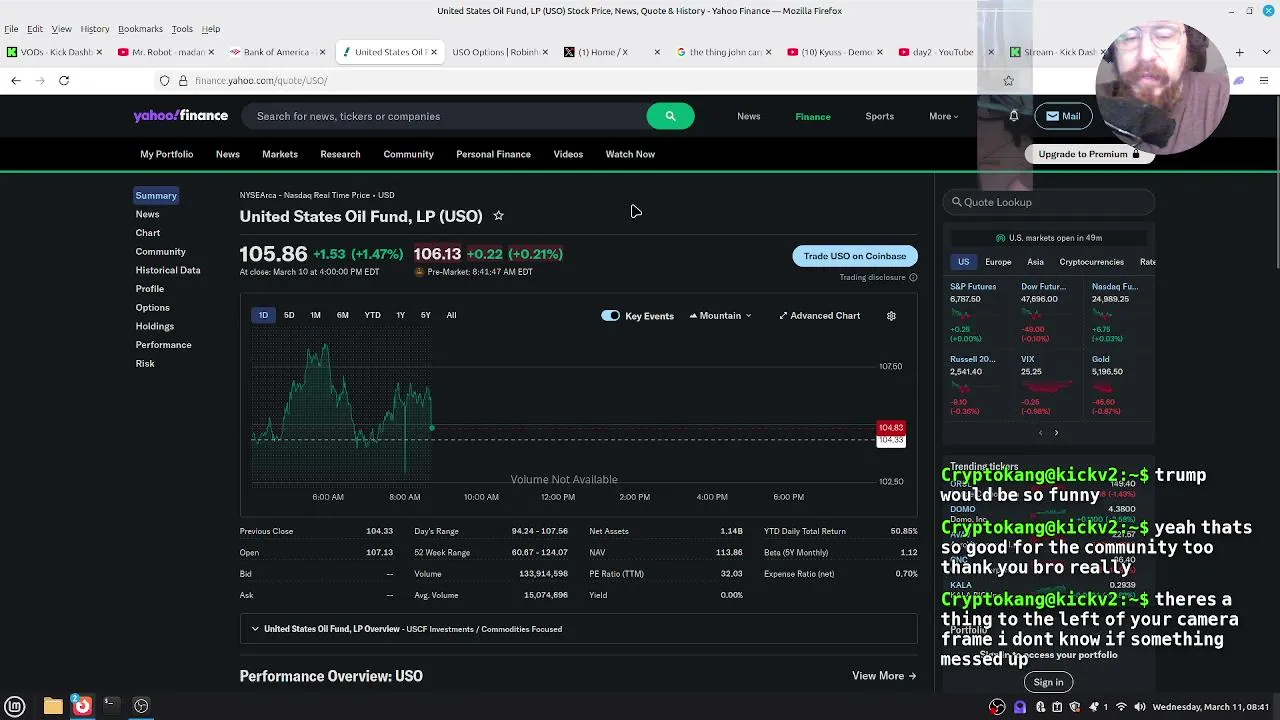Switch markets panel to Europe tab

998,262
